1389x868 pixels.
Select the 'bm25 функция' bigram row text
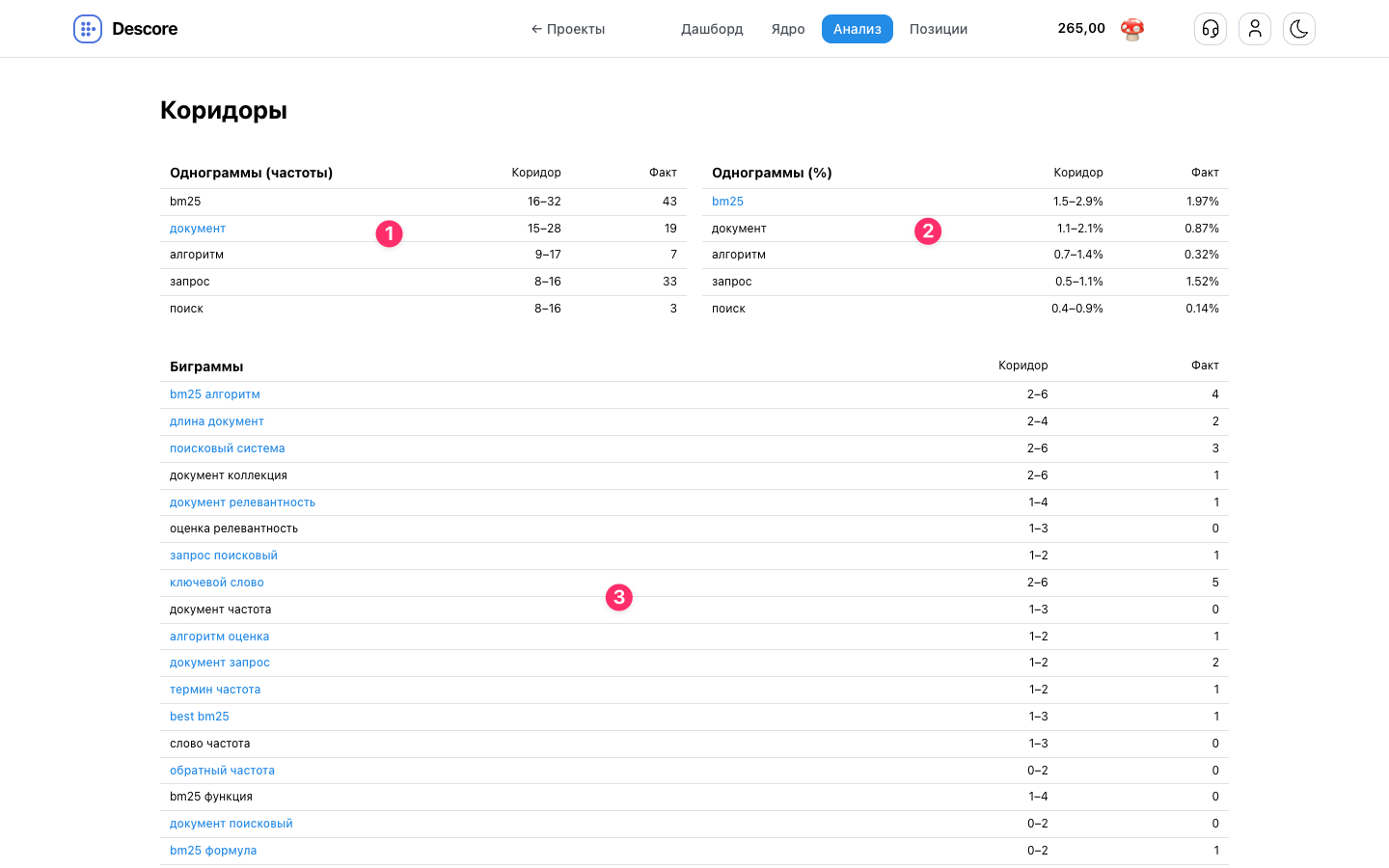click(x=211, y=797)
